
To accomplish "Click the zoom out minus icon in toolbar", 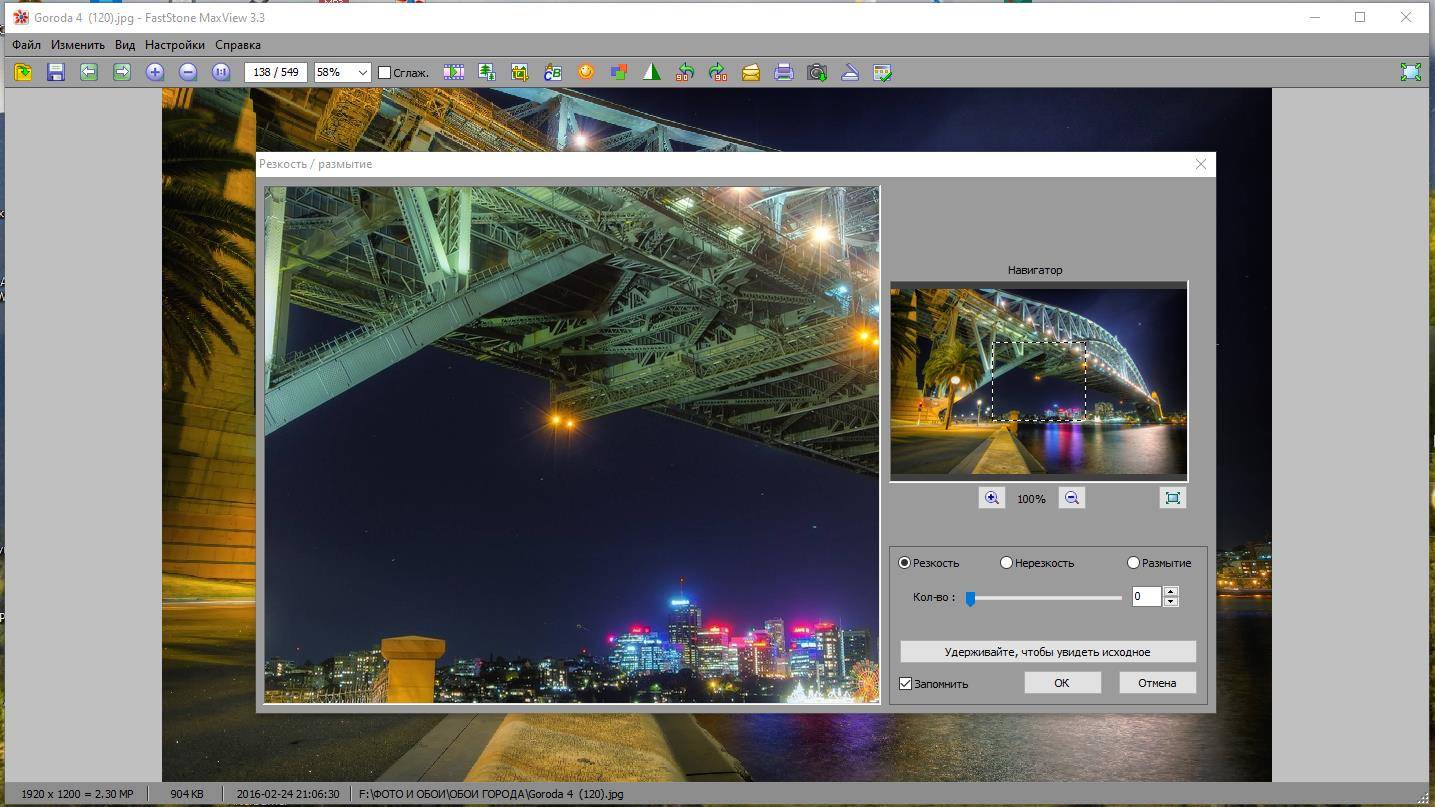I will coord(188,72).
